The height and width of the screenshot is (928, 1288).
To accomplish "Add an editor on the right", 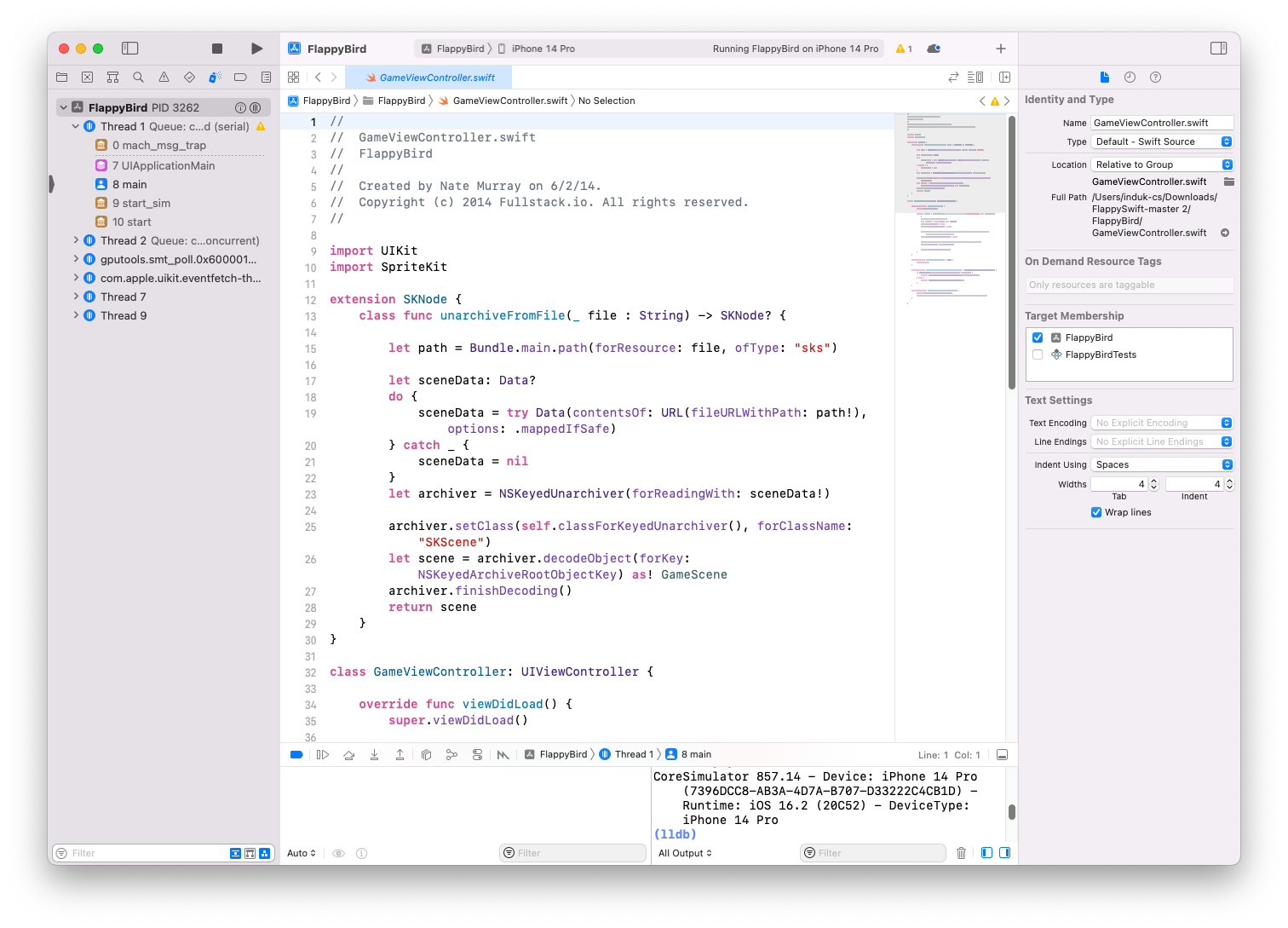I will click(x=1004, y=77).
